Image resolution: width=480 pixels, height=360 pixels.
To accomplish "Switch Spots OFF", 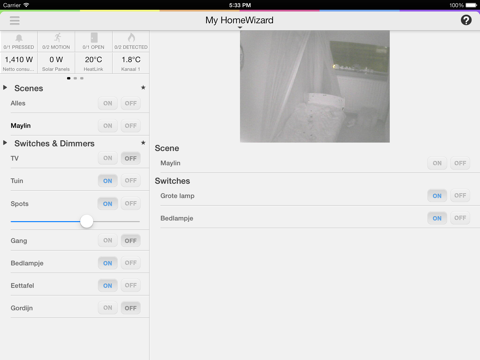I will [x=131, y=203].
